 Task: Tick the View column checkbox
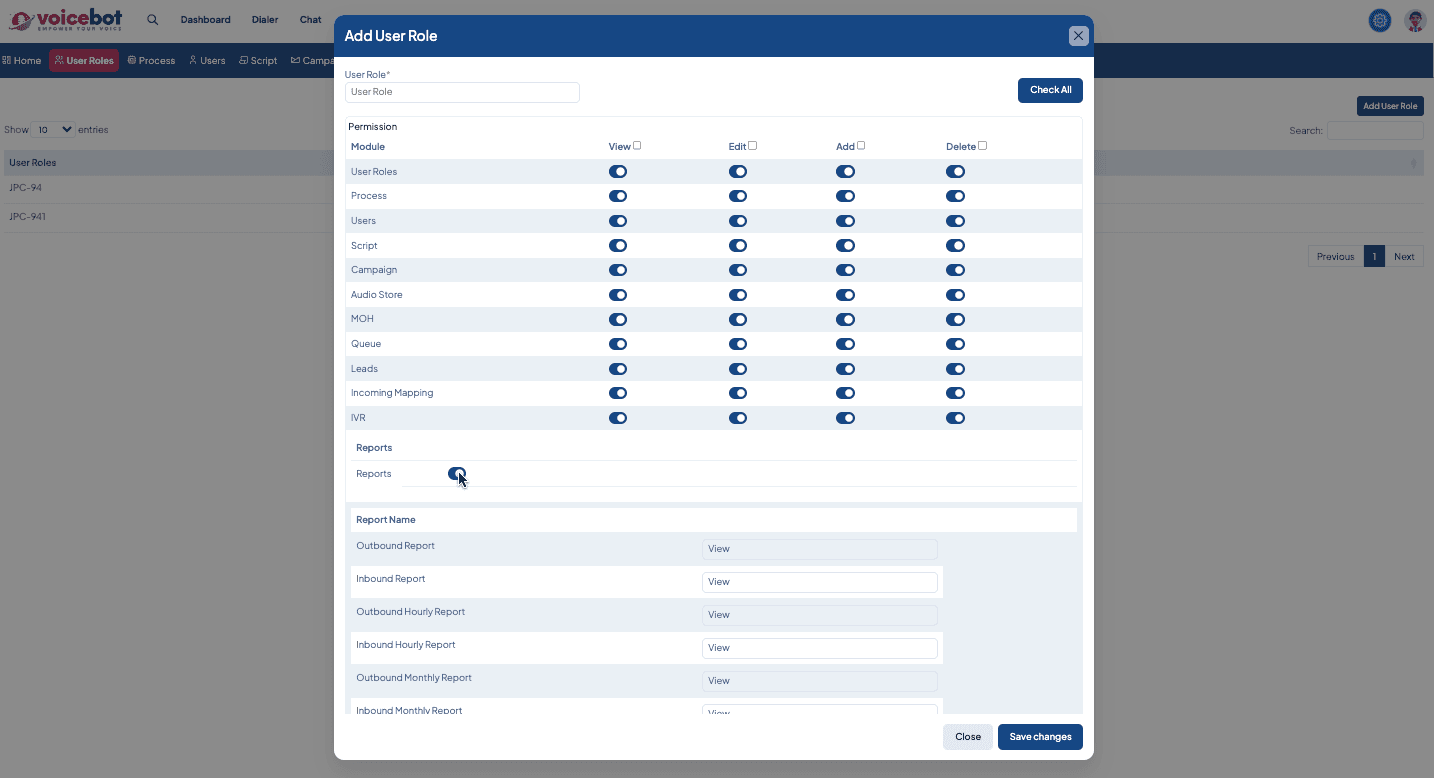coord(637,146)
